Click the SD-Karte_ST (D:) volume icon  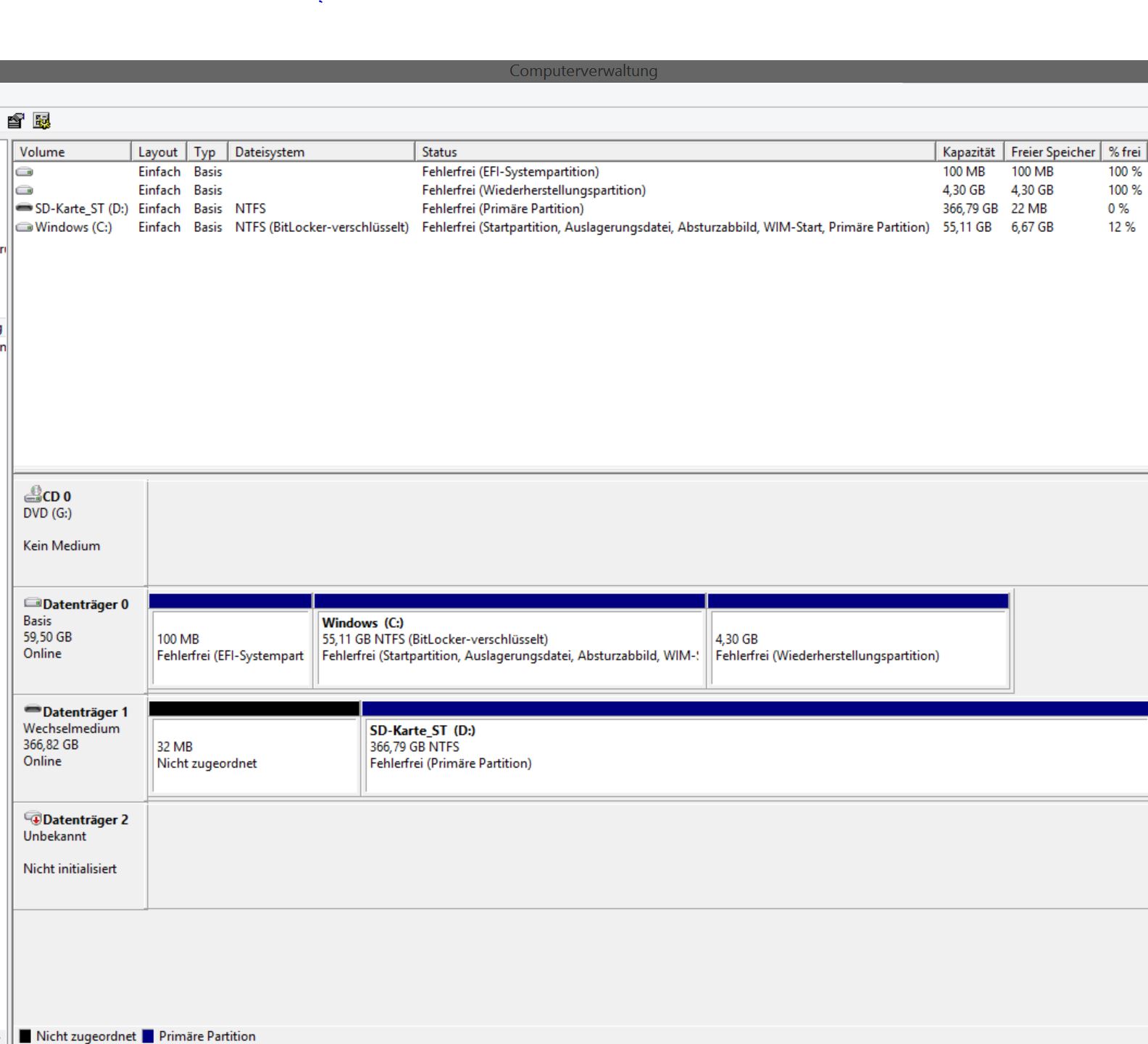click(25, 209)
